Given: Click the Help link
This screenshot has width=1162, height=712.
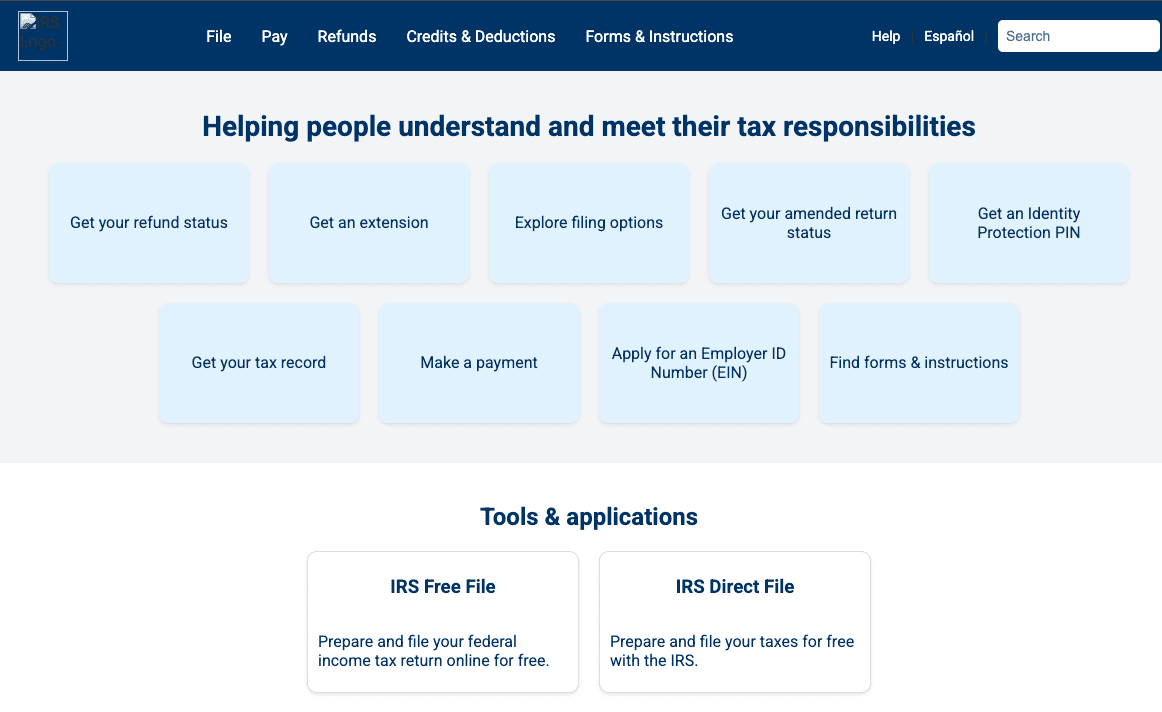Looking at the screenshot, I should click(886, 36).
